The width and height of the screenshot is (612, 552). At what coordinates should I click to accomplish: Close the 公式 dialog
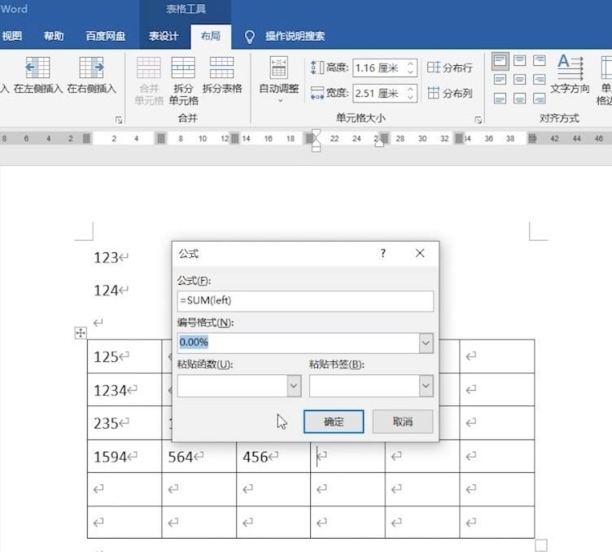[420, 253]
